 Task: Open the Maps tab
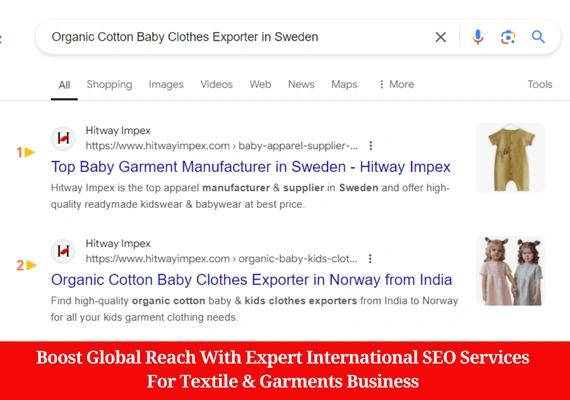[344, 84]
